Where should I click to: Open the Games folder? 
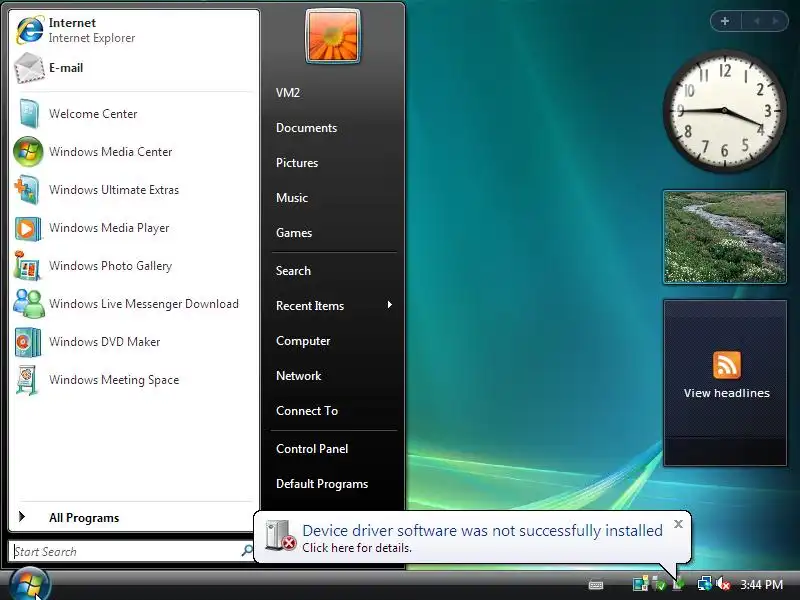coord(294,233)
